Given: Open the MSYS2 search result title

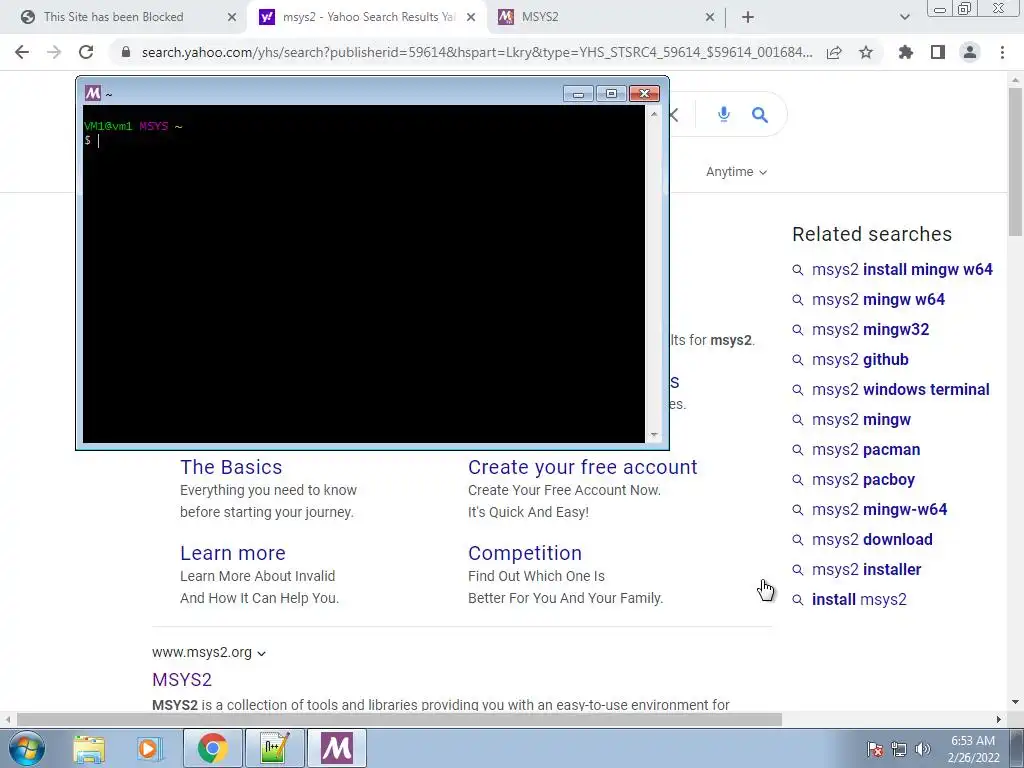Looking at the screenshot, I should click(182, 679).
